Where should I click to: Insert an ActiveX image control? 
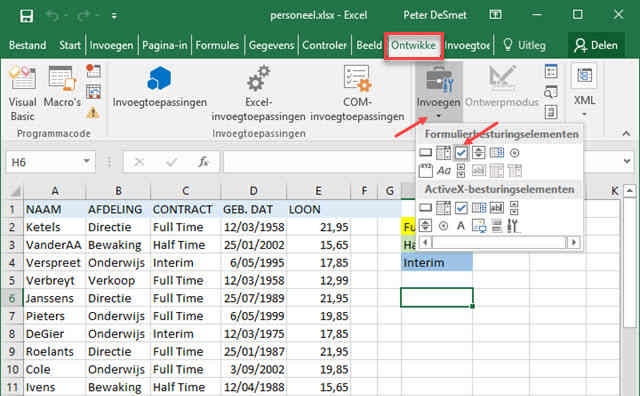(479, 226)
